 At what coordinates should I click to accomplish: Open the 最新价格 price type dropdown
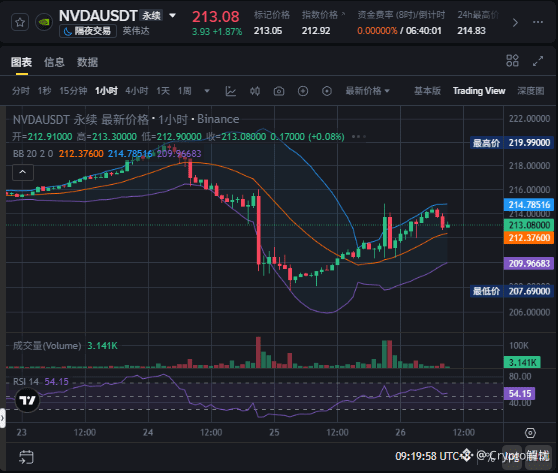(x=368, y=91)
